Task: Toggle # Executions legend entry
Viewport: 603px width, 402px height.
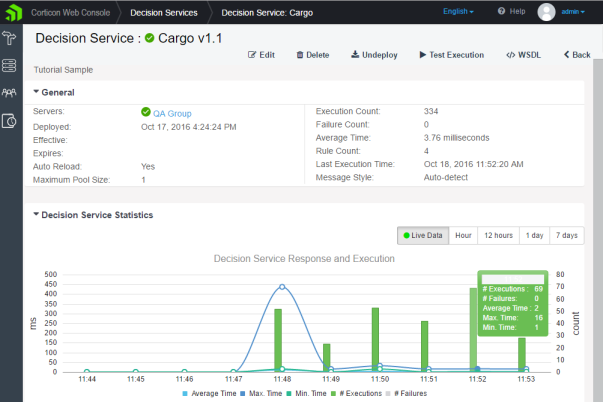Action: coord(356,394)
